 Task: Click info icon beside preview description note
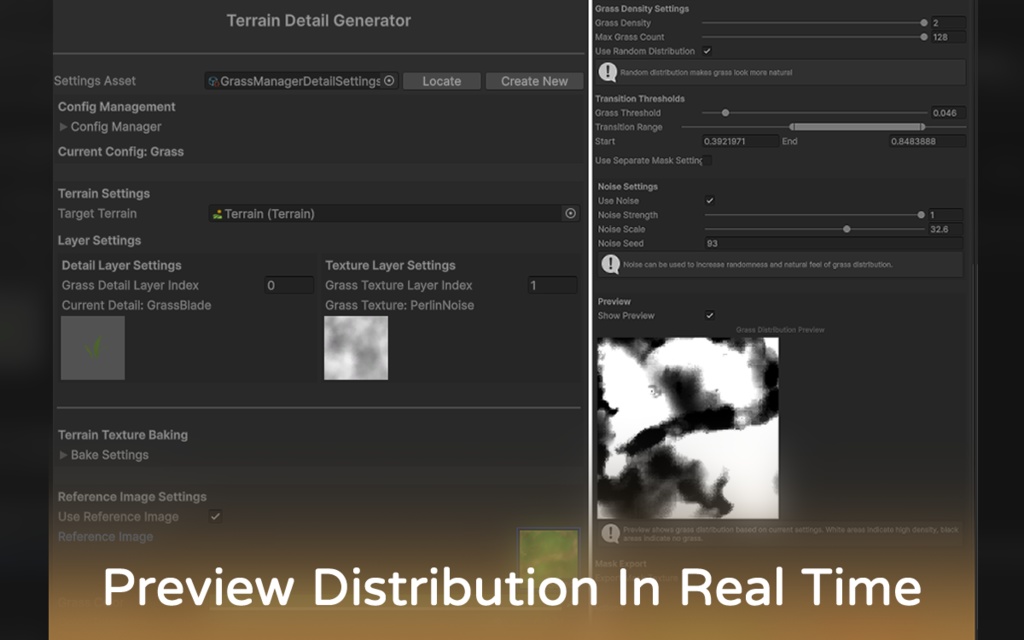[x=611, y=534]
